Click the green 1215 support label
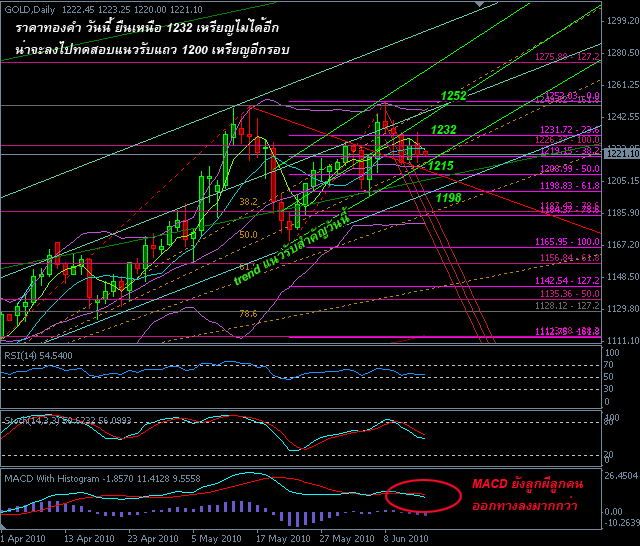The width and height of the screenshot is (640, 546). [x=441, y=166]
